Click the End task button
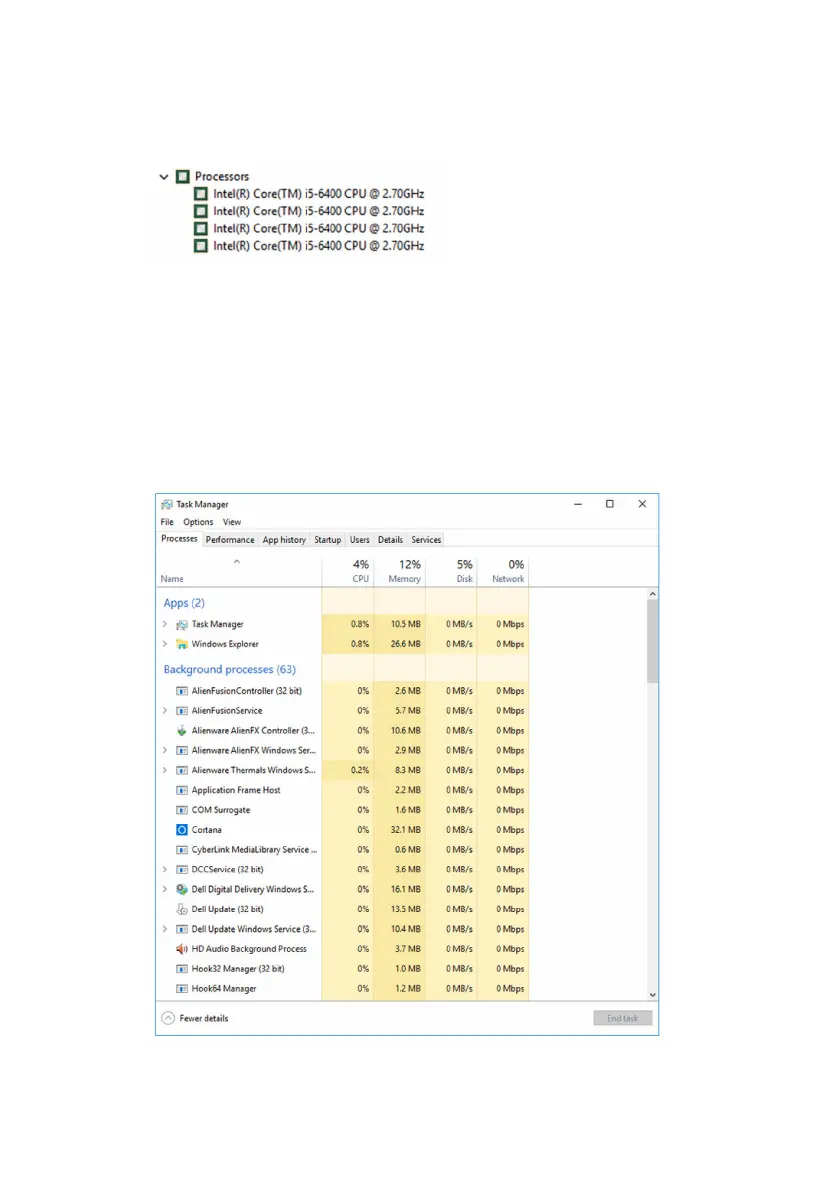 [x=622, y=1018]
